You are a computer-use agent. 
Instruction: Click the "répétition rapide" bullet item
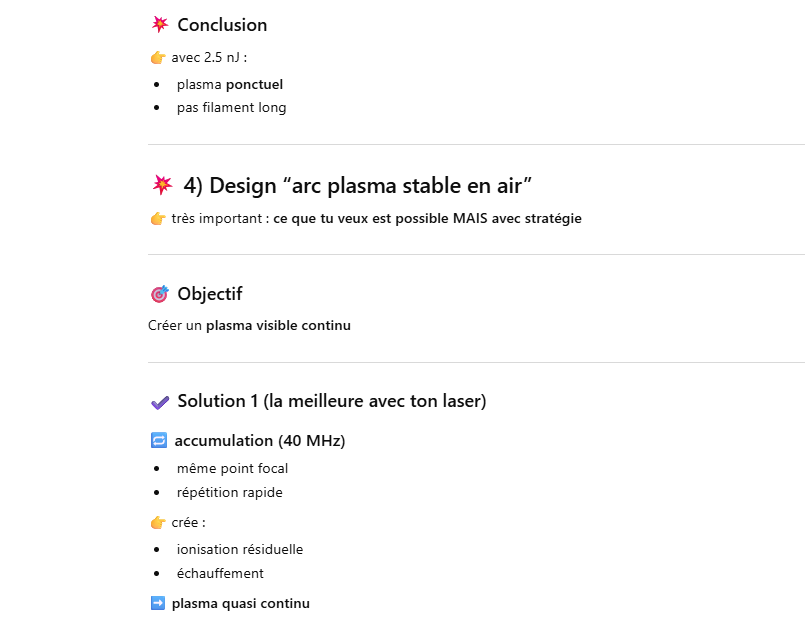coord(230,492)
